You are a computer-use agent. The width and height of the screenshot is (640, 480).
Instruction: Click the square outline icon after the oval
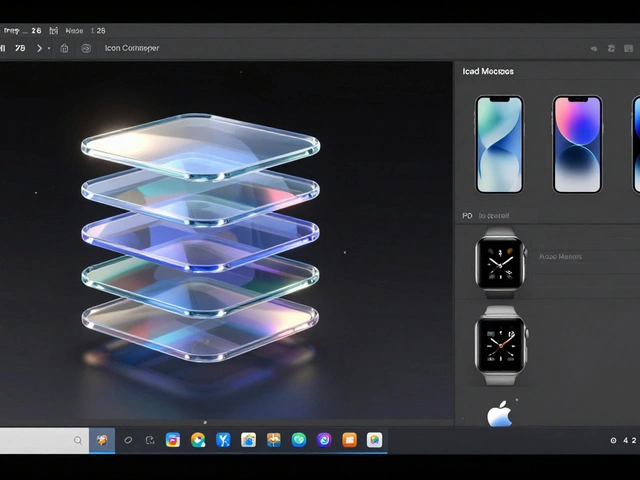pos(150,440)
